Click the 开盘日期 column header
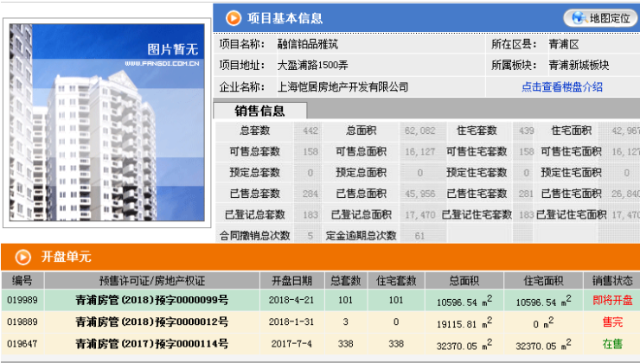Screen dimensions: 640x363 [292, 281]
